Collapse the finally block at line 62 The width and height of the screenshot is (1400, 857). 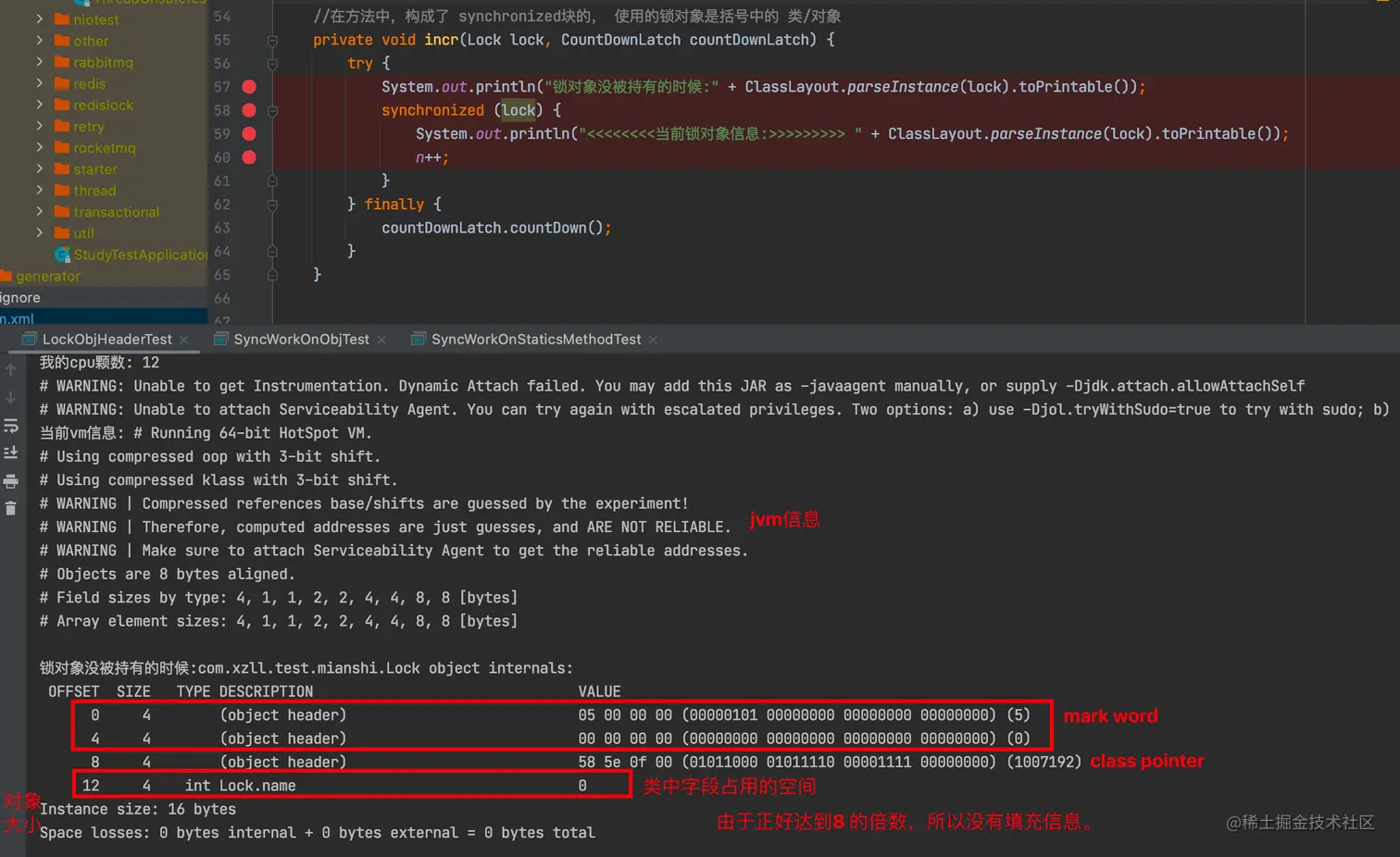click(272, 205)
